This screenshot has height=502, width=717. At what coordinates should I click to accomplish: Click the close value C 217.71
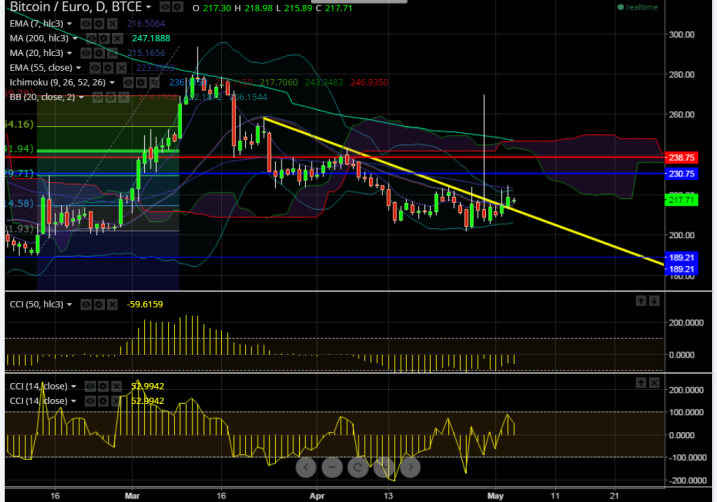coord(334,8)
